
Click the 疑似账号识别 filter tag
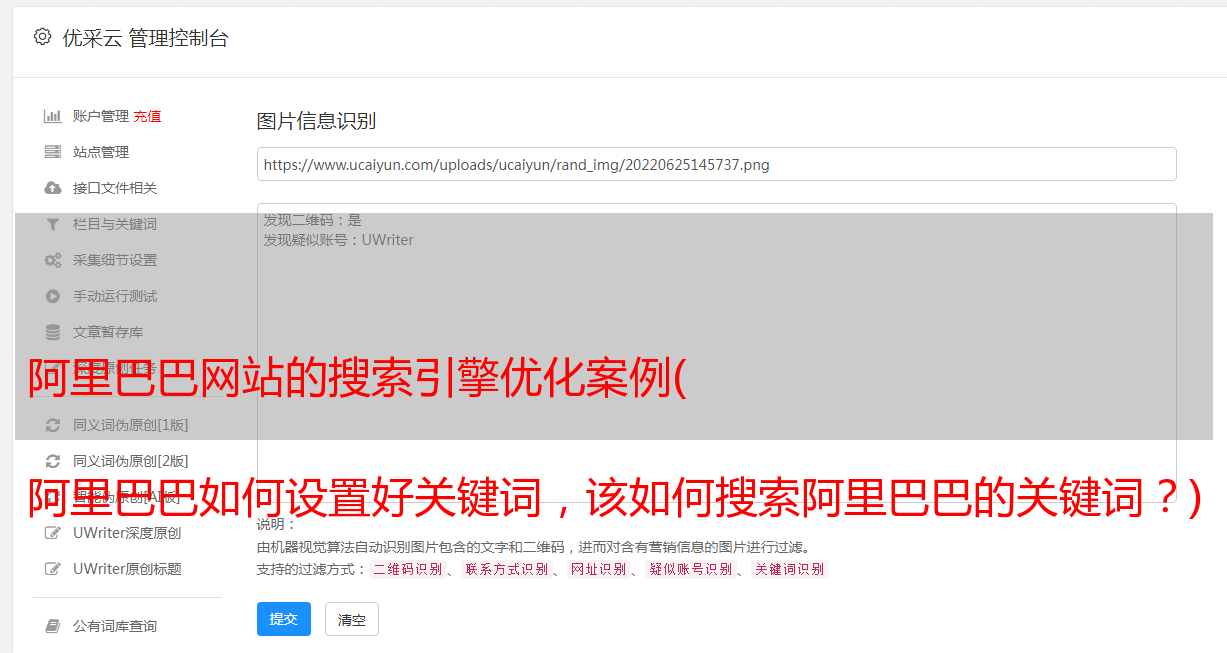click(691, 569)
